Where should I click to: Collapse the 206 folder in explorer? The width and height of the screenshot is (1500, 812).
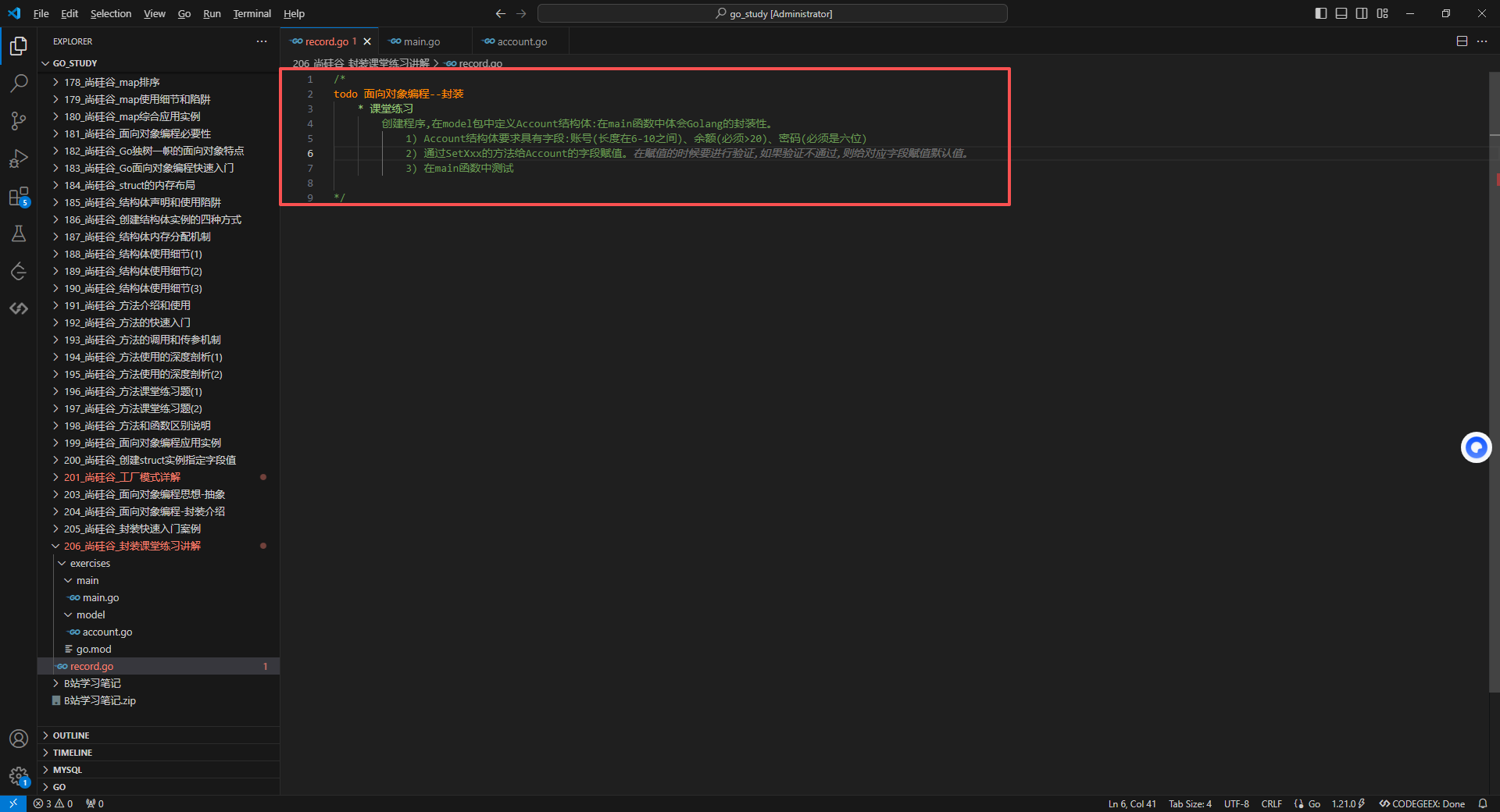pyautogui.click(x=159, y=546)
